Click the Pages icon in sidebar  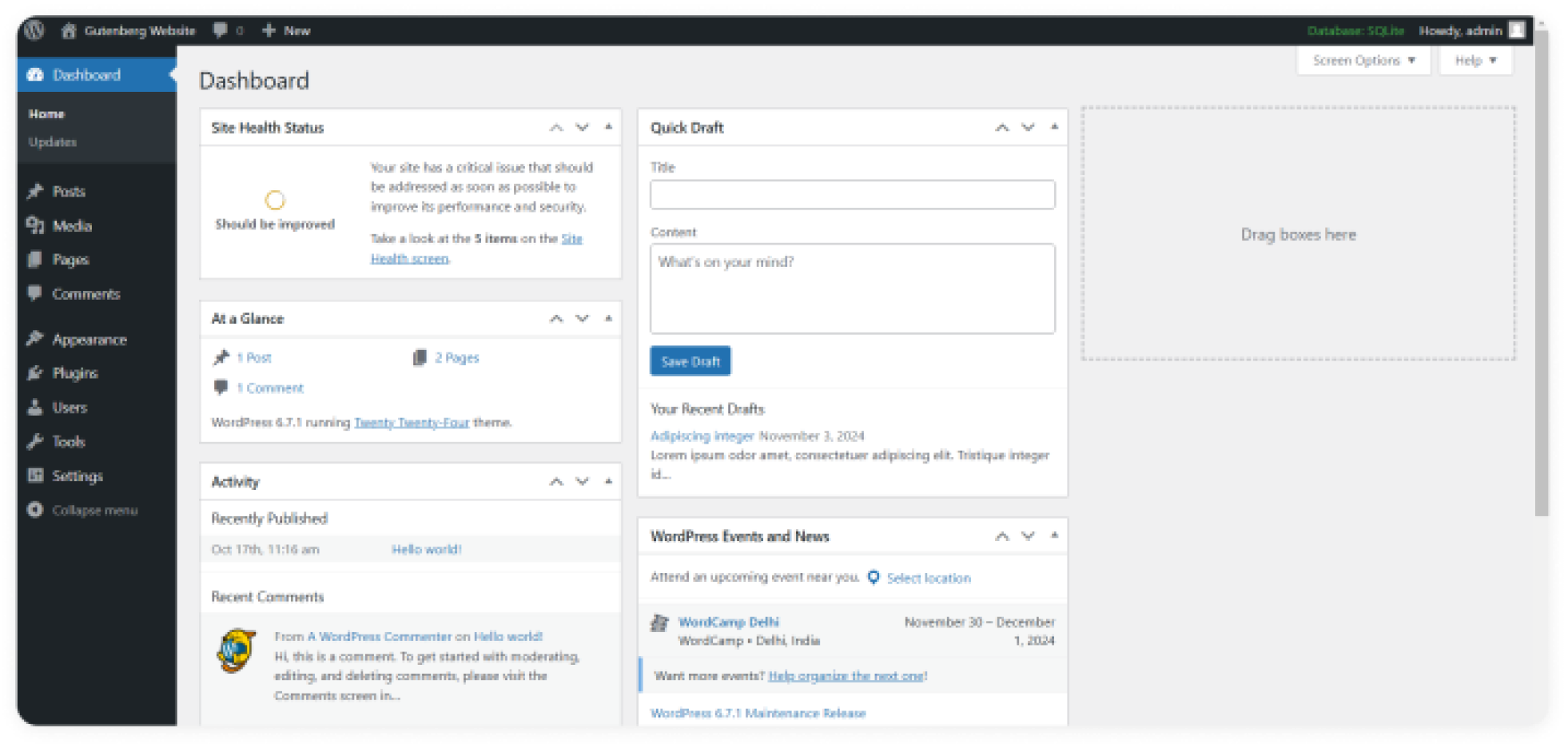coord(35,260)
